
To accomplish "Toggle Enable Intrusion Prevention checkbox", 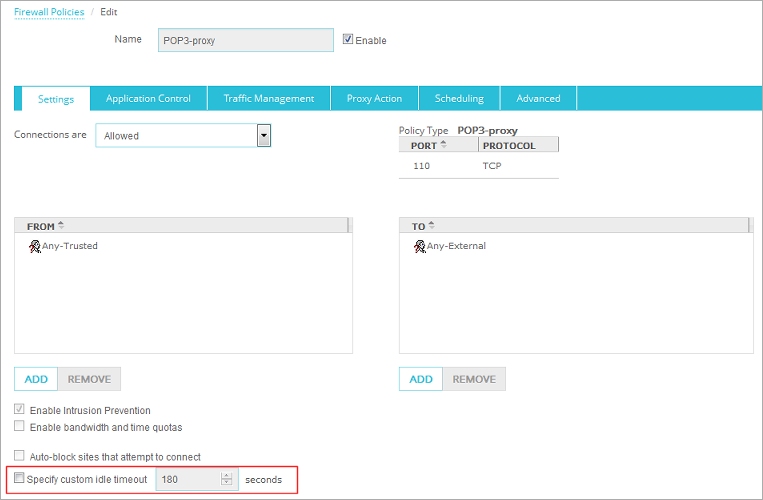I will 20,410.
